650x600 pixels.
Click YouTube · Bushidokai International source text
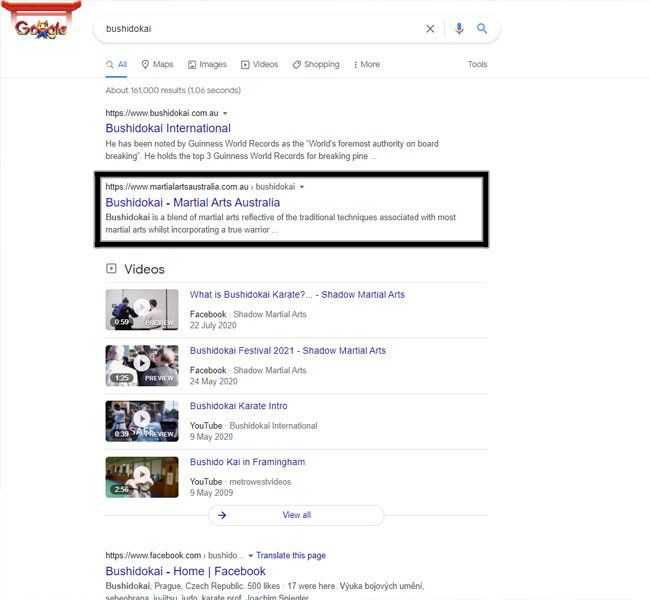[253, 426]
